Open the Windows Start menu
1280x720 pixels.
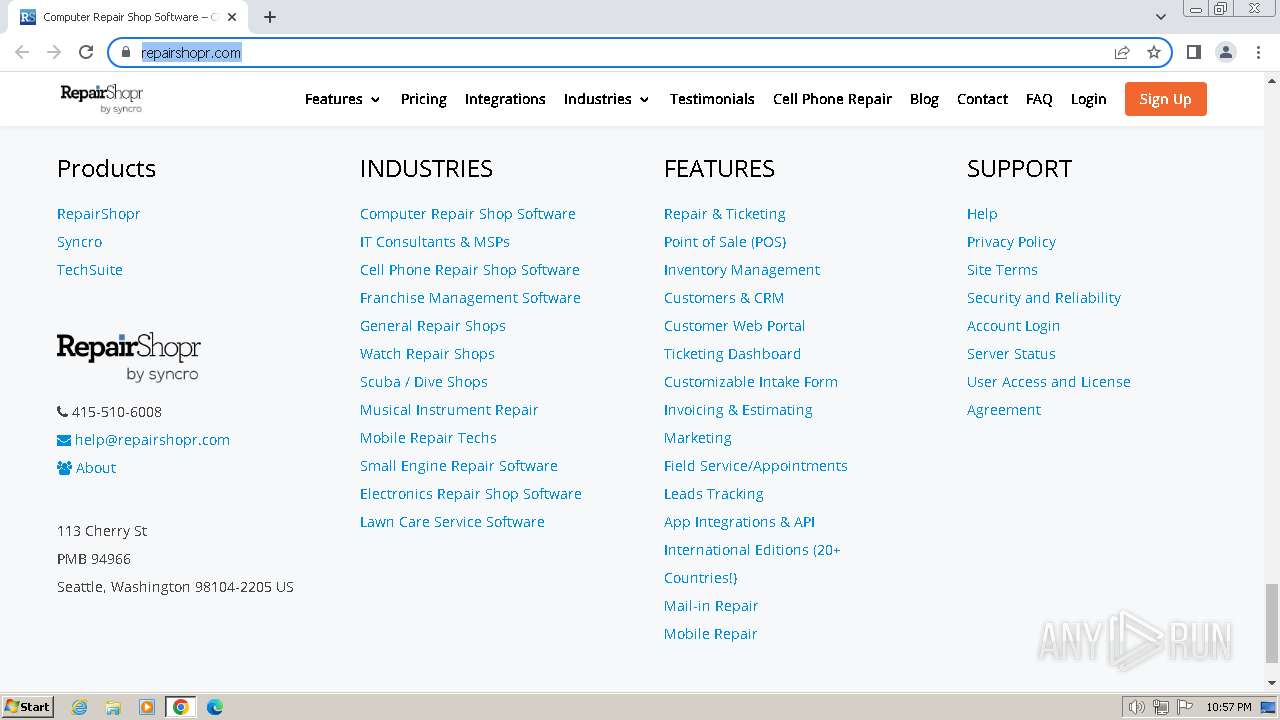(28, 707)
